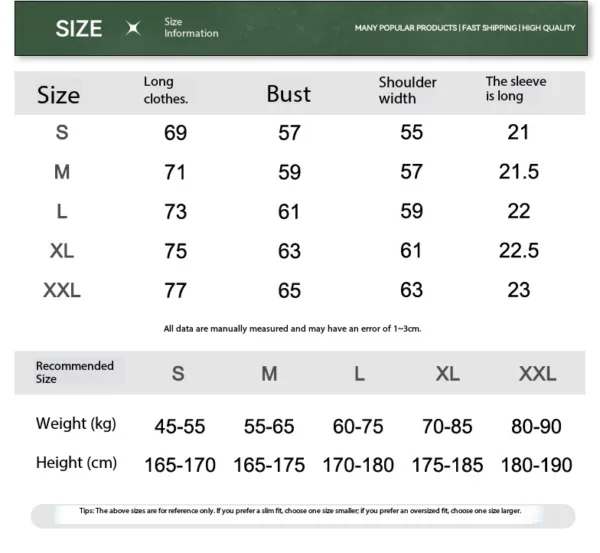This screenshot has height=553, width=600.
Task: Select 'The sleeve is long' column header
Action: [x=516, y=89]
